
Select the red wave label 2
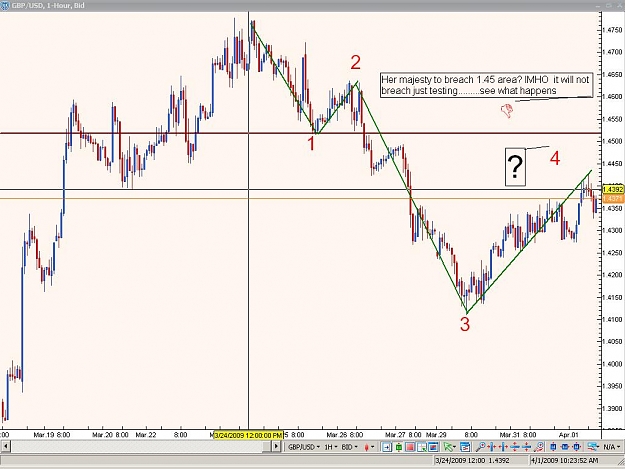[356, 63]
